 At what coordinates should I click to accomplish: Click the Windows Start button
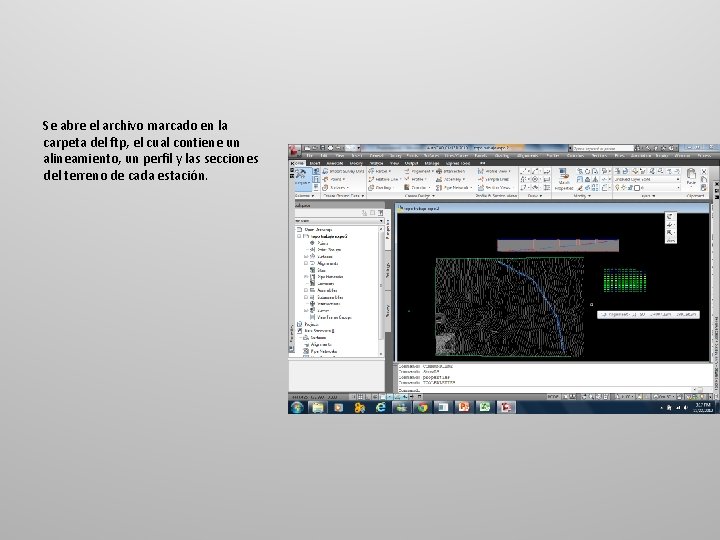coord(297,407)
